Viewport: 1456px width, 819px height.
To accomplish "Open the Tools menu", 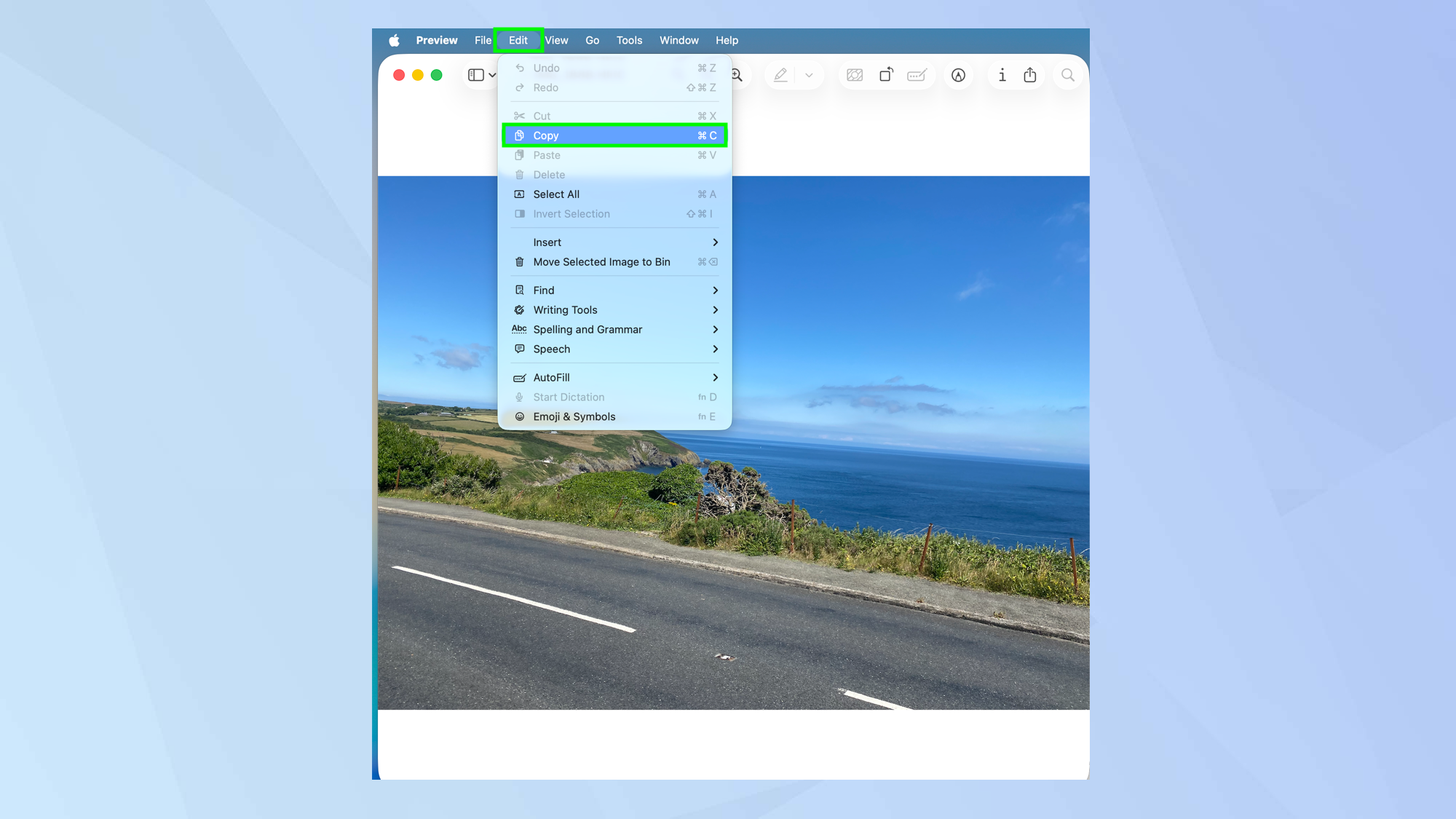I will 629,40.
